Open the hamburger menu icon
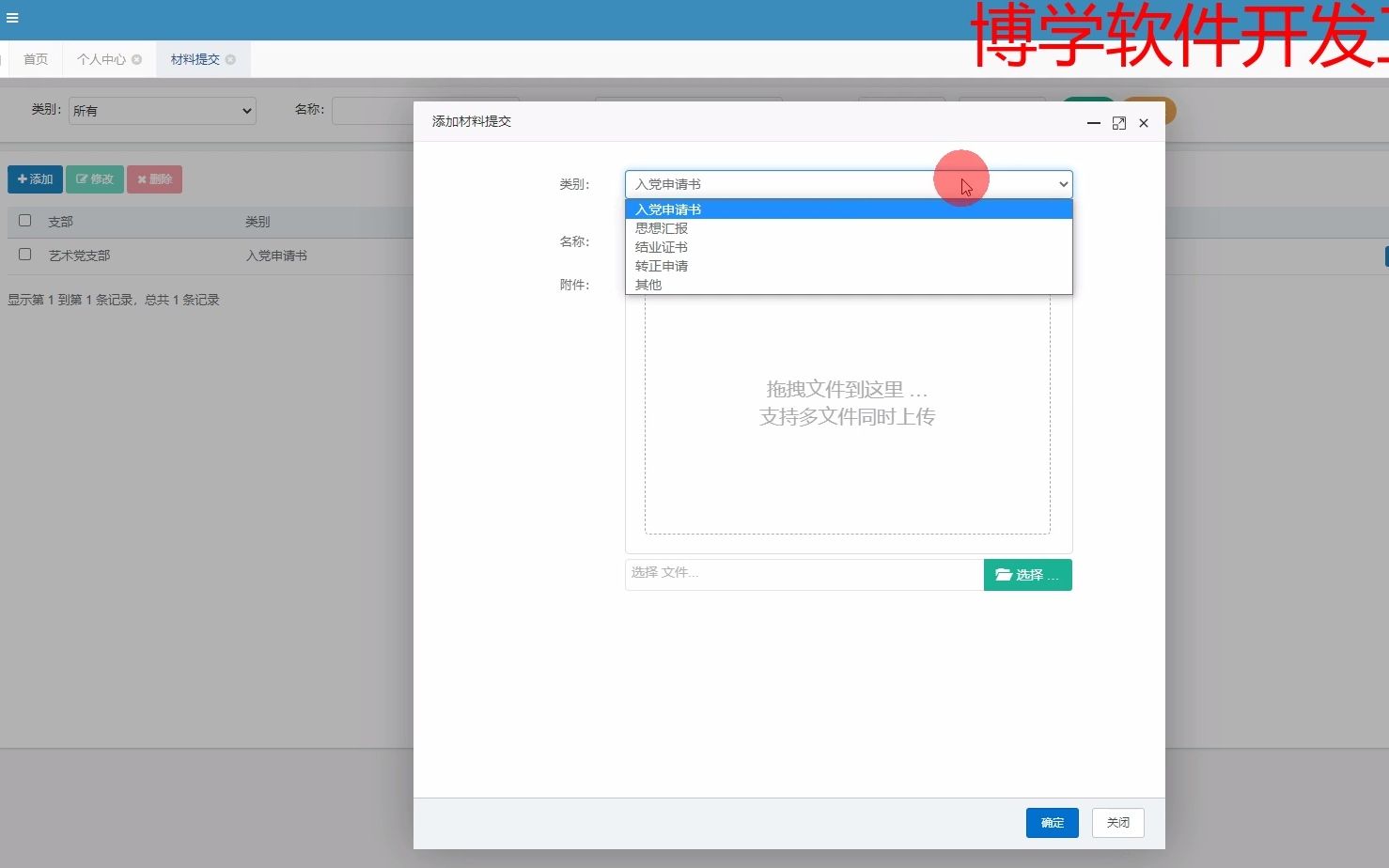This screenshot has height=868, width=1389. (12, 18)
